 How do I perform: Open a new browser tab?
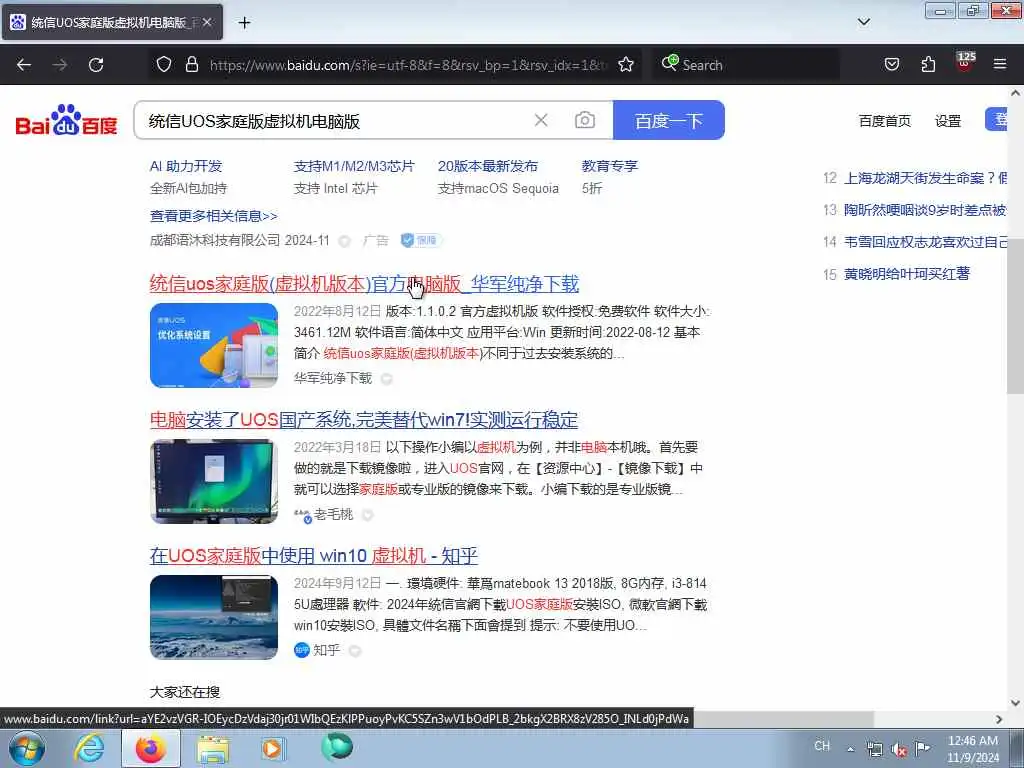pyautogui.click(x=244, y=23)
